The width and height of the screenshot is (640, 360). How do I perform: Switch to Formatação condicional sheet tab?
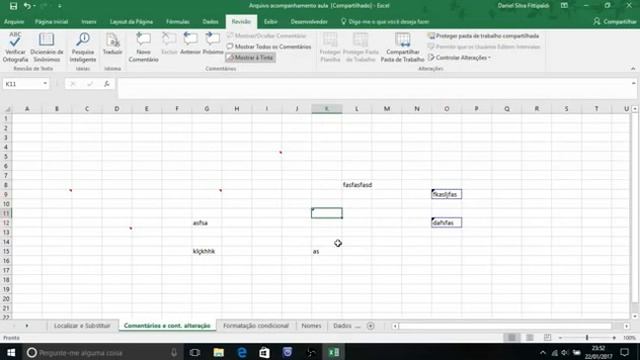coord(256,326)
